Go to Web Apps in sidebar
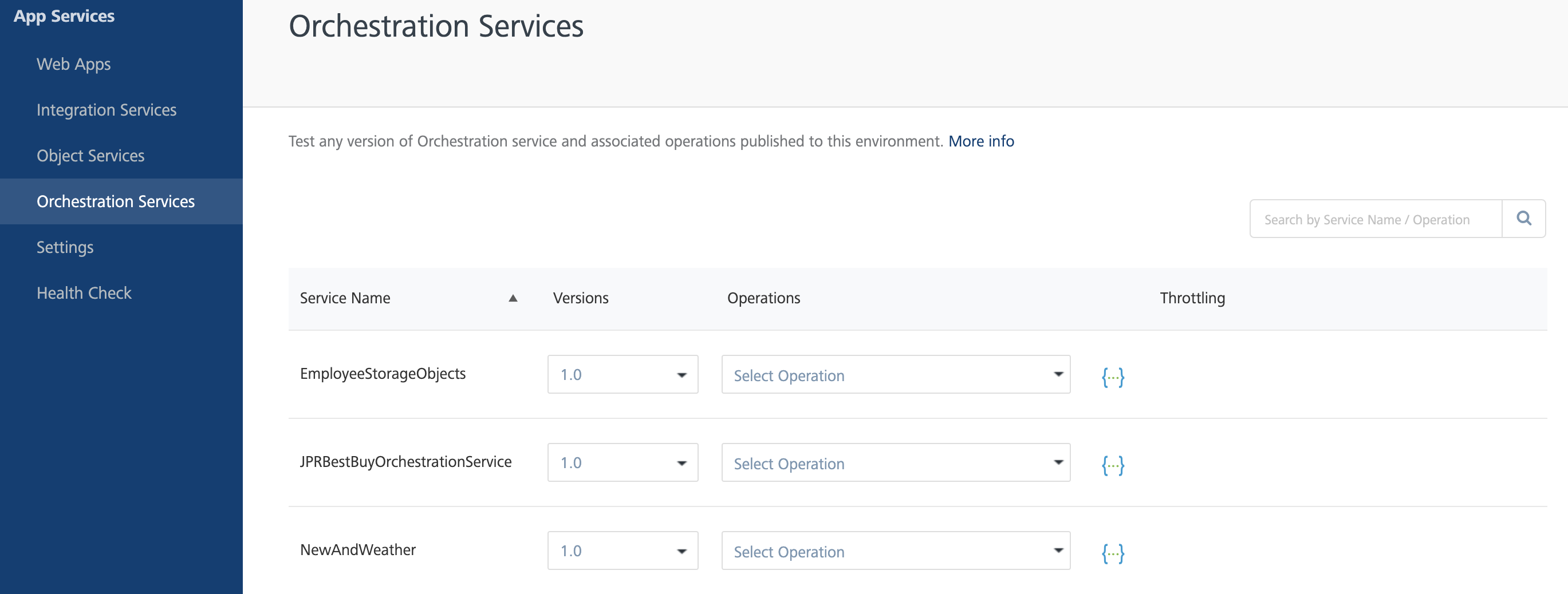Image resolution: width=1568 pixels, height=594 pixels. click(x=74, y=64)
